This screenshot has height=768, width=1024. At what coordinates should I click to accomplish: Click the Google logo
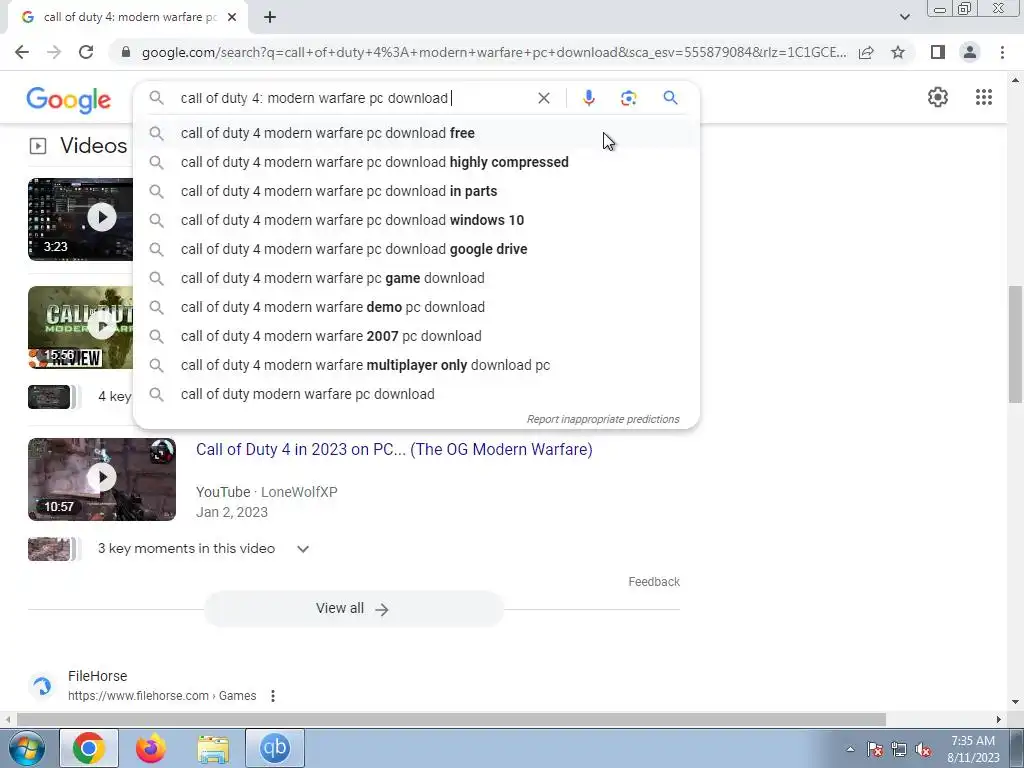(69, 100)
